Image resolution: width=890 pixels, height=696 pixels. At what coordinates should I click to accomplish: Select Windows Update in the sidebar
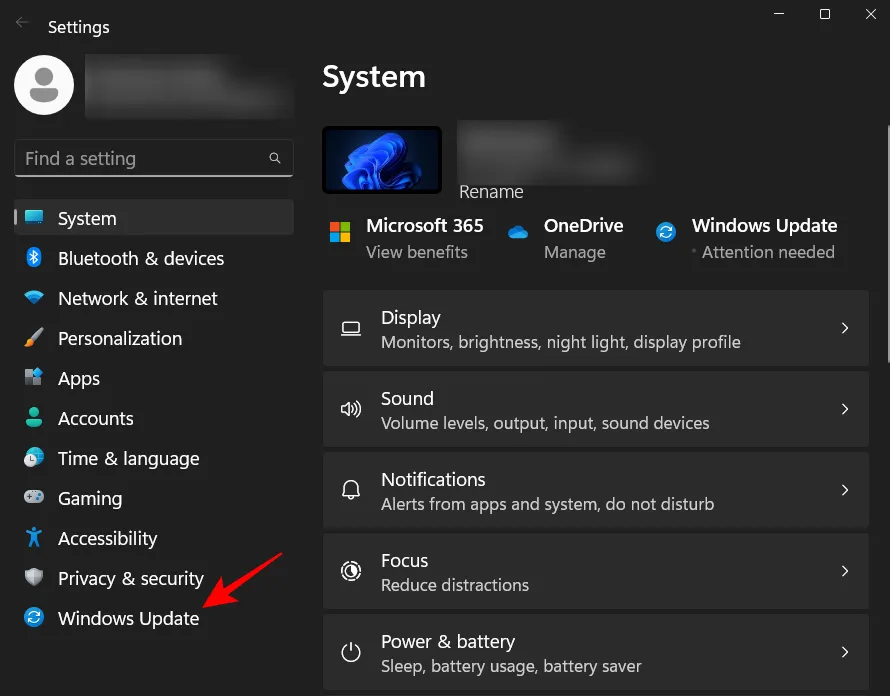pyautogui.click(x=128, y=618)
